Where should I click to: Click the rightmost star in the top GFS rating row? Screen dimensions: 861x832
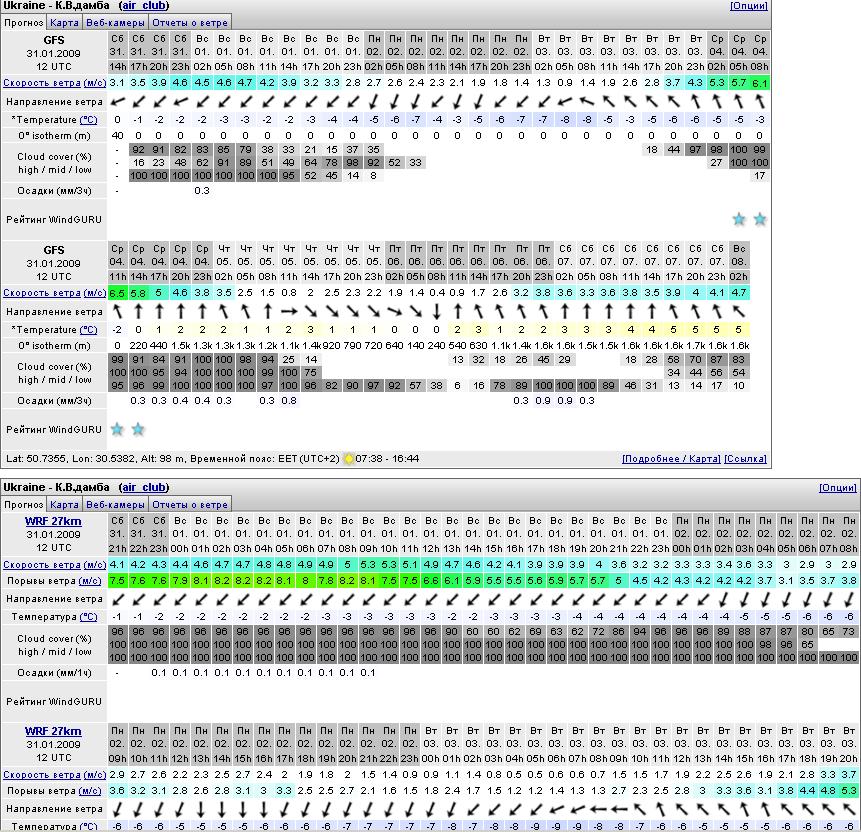(x=760, y=219)
